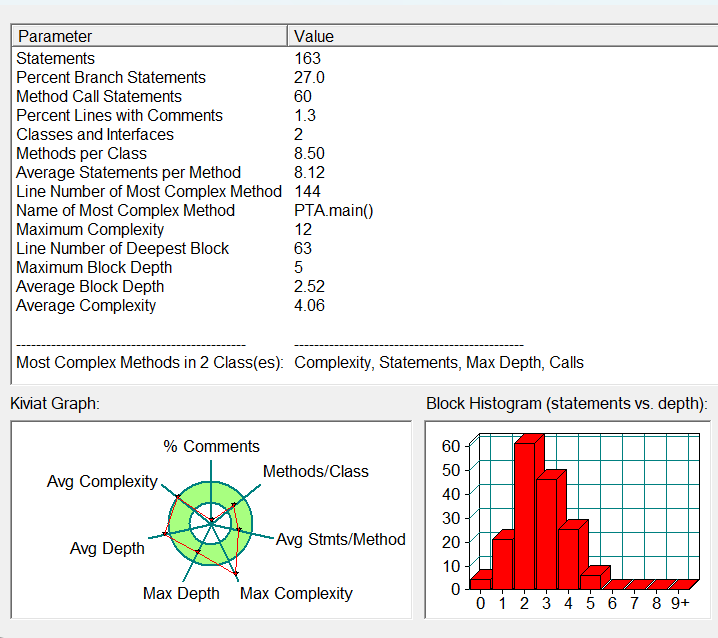The height and width of the screenshot is (638, 718).
Task: Click the value 8.50
Action: [309, 153]
